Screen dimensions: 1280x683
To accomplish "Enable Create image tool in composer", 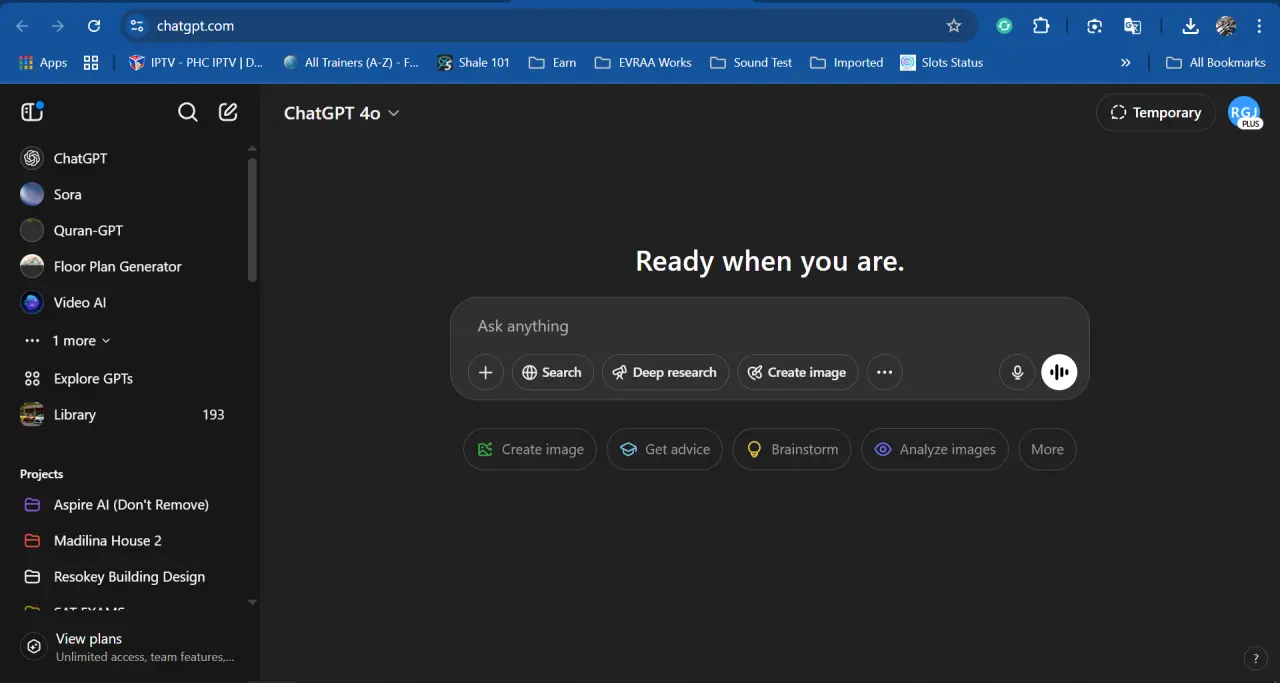I will pyautogui.click(x=797, y=372).
